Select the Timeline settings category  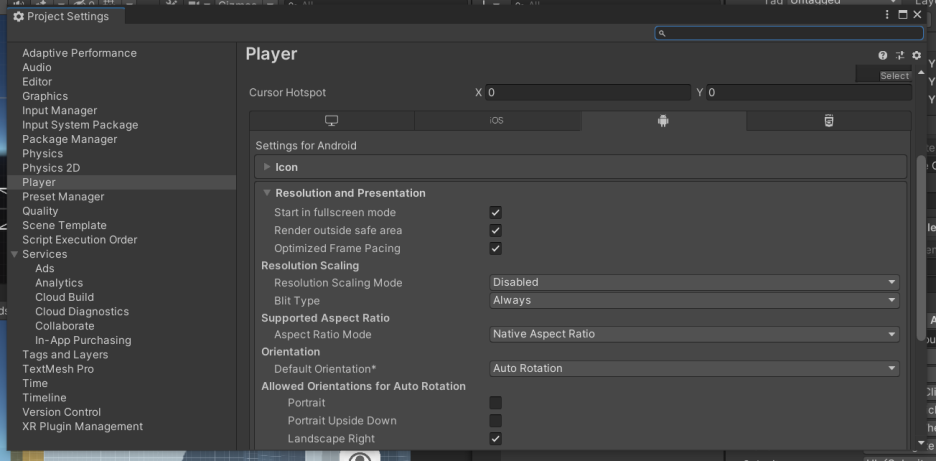[x=44, y=397]
